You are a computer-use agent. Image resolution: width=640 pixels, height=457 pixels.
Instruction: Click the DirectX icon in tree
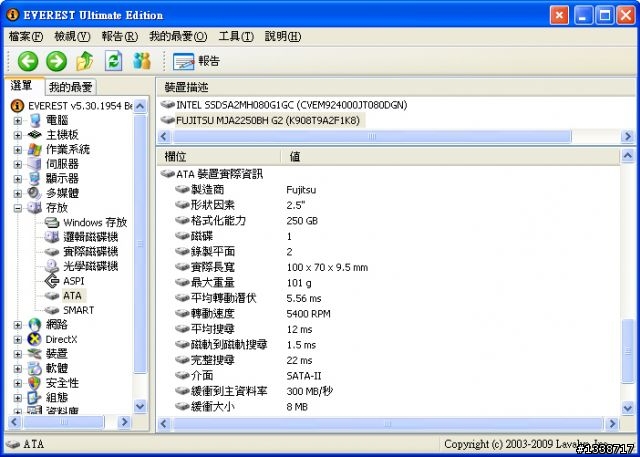coord(35,339)
